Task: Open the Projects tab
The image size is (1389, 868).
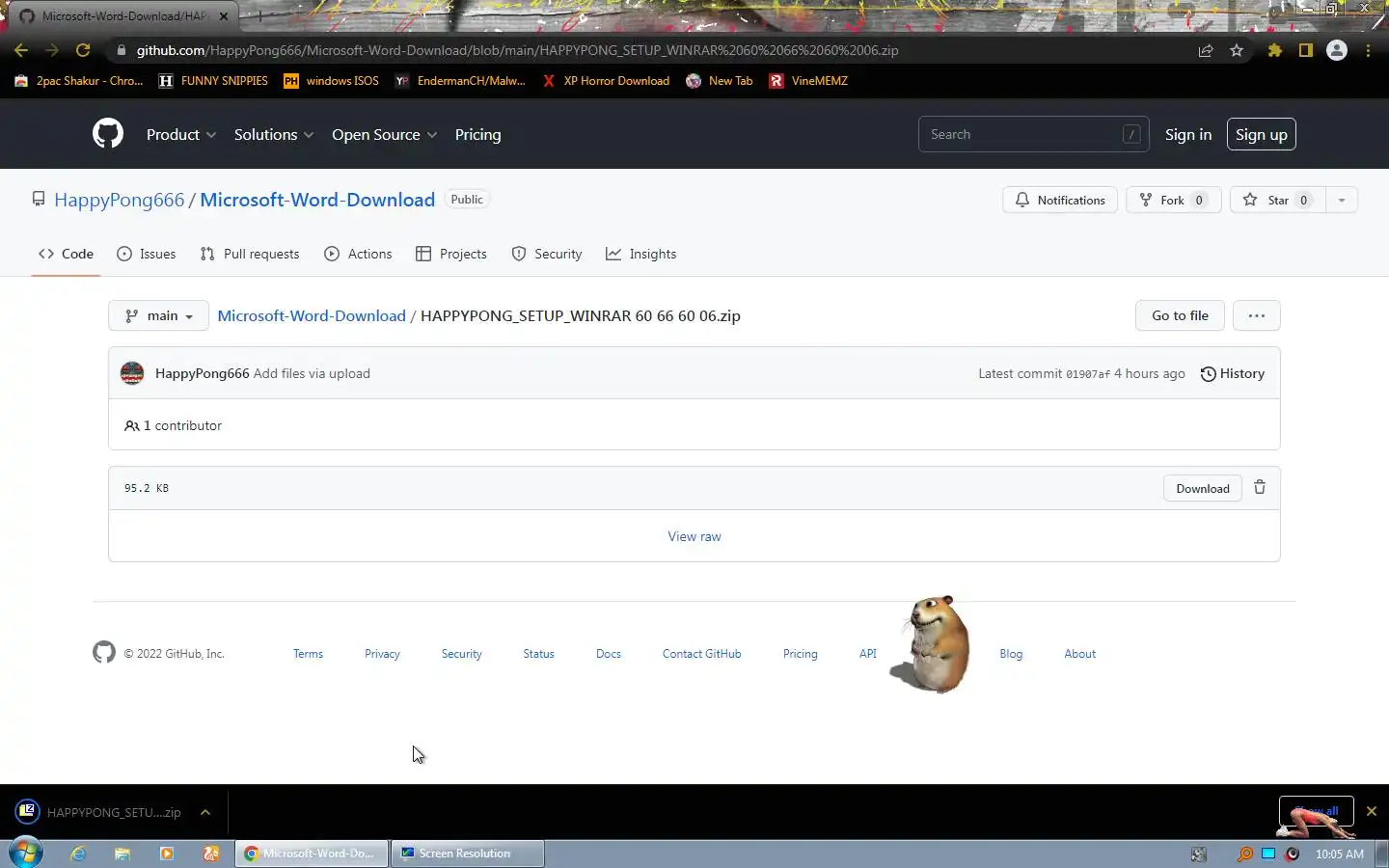Action: pyautogui.click(x=451, y=254)
